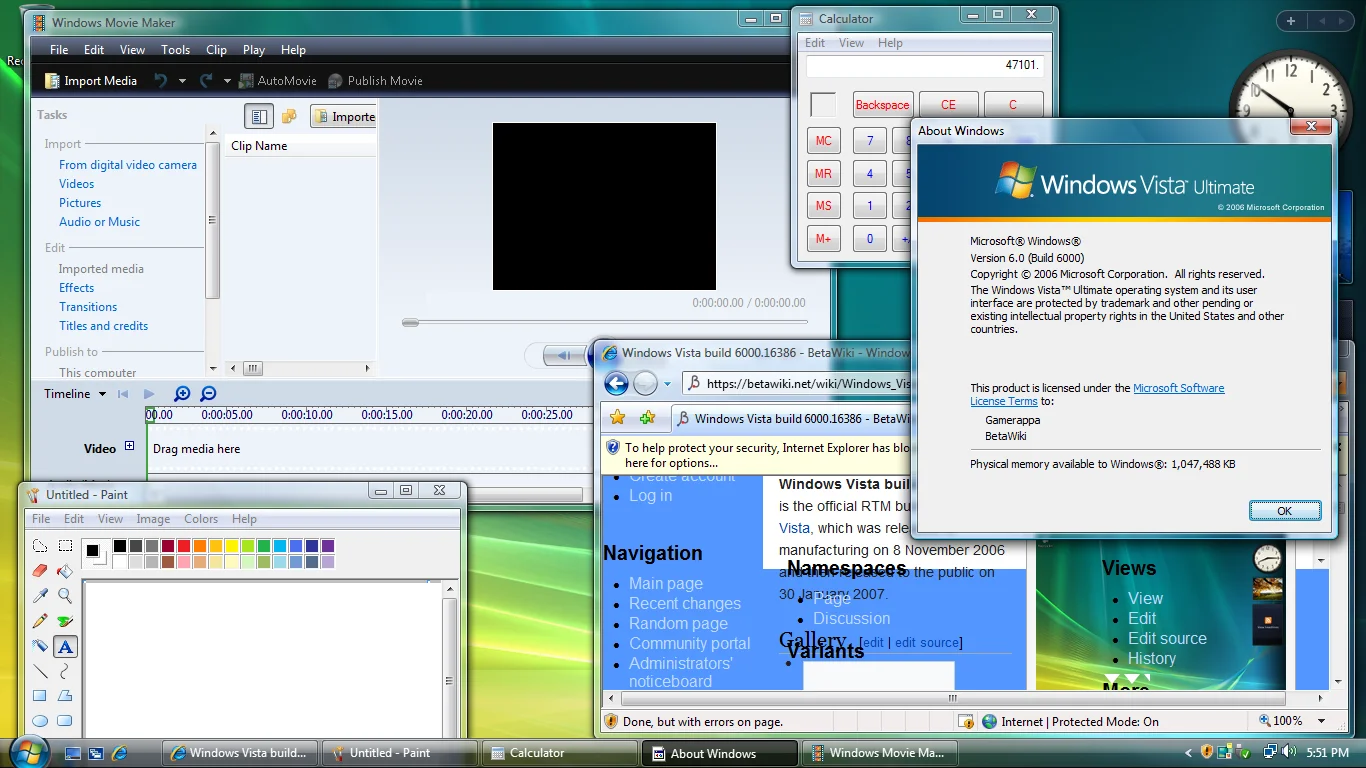Select the Airbrush spray can in Paint
The width and height of the screenshot is (1366, 768).
tap(40, 646)
